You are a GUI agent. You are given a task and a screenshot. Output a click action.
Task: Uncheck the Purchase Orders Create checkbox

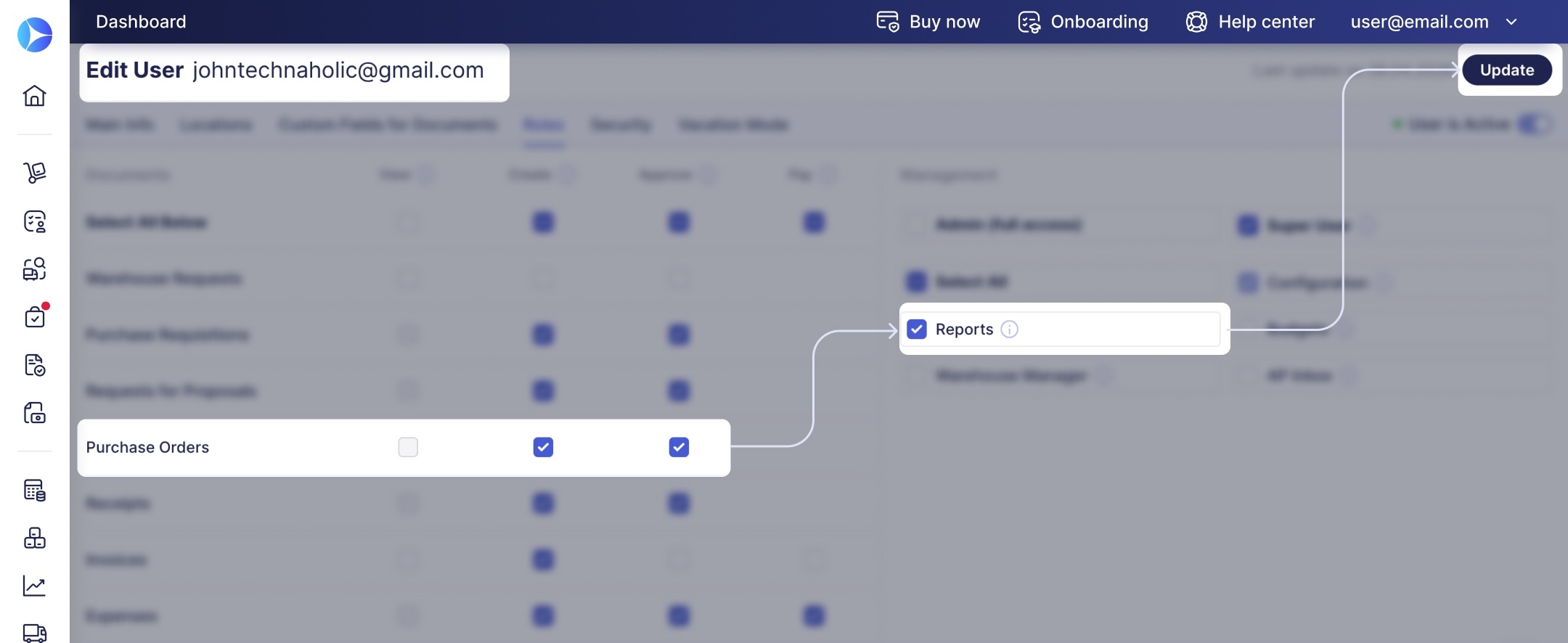coord(543,447)
